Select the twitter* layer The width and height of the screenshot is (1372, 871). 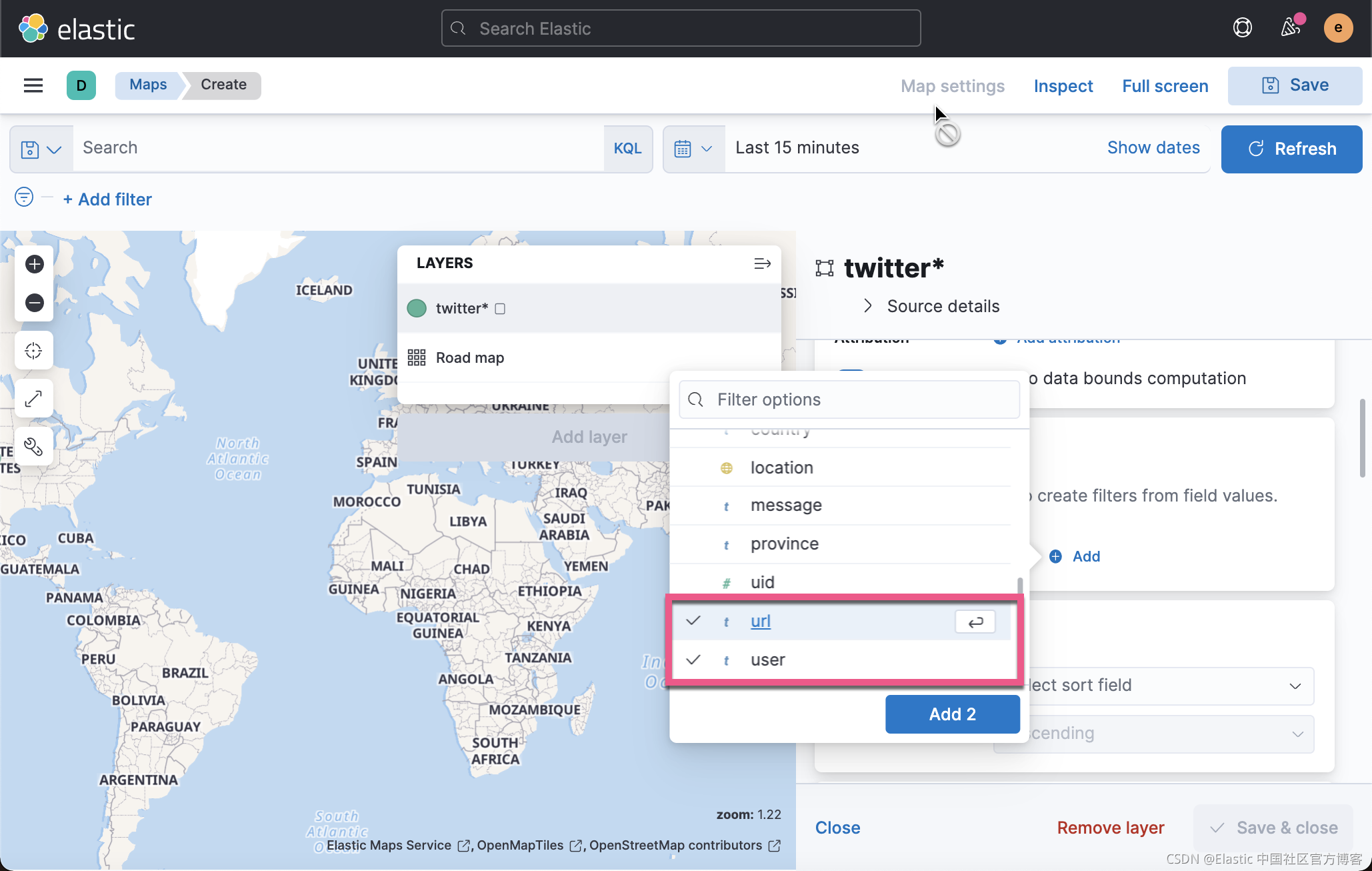click(589, 308)
